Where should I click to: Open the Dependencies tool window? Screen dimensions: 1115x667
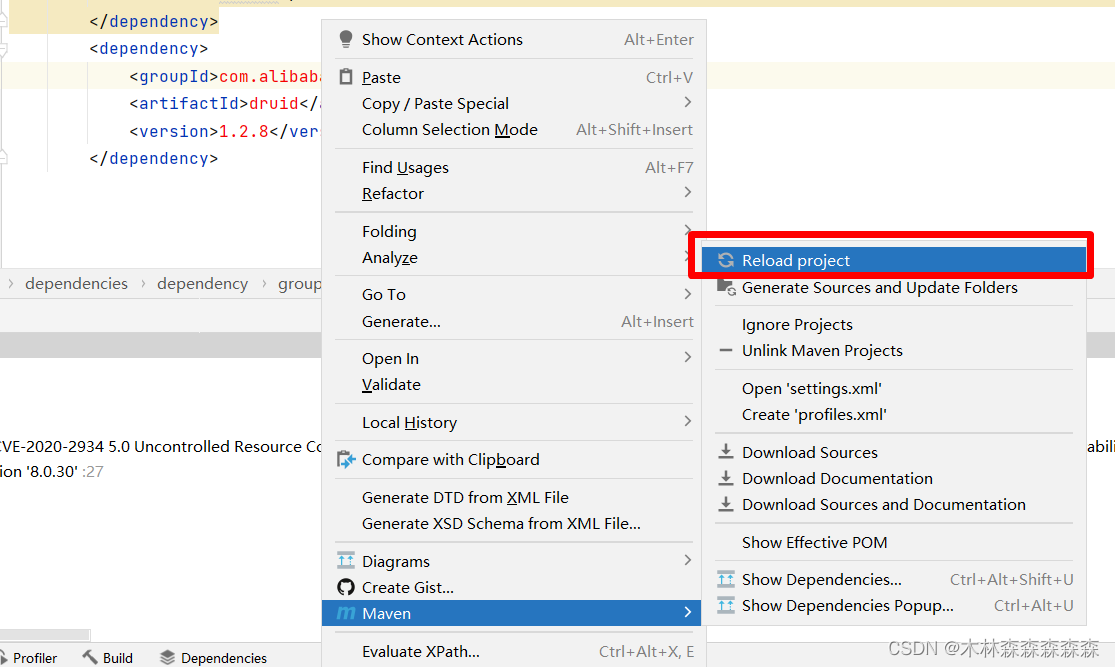(213, 657)
